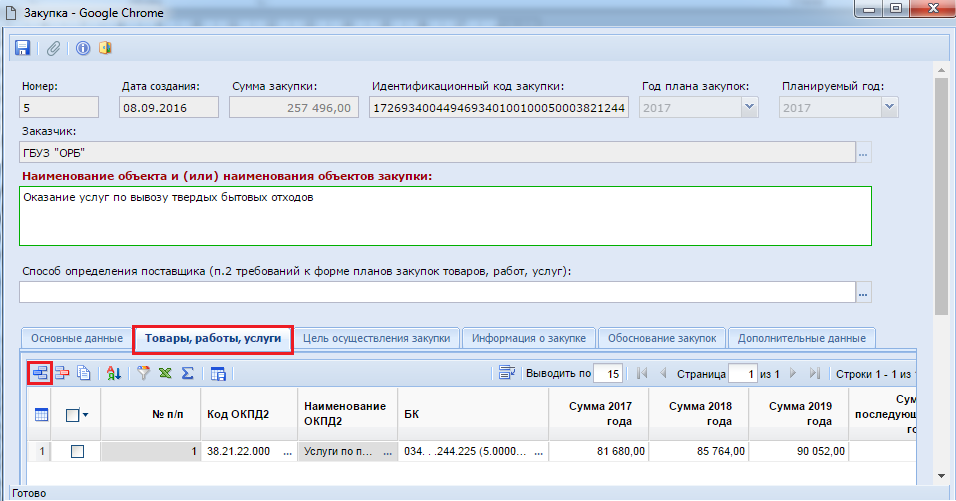
Task: Click the blue information icon
Action: [83, 48]
